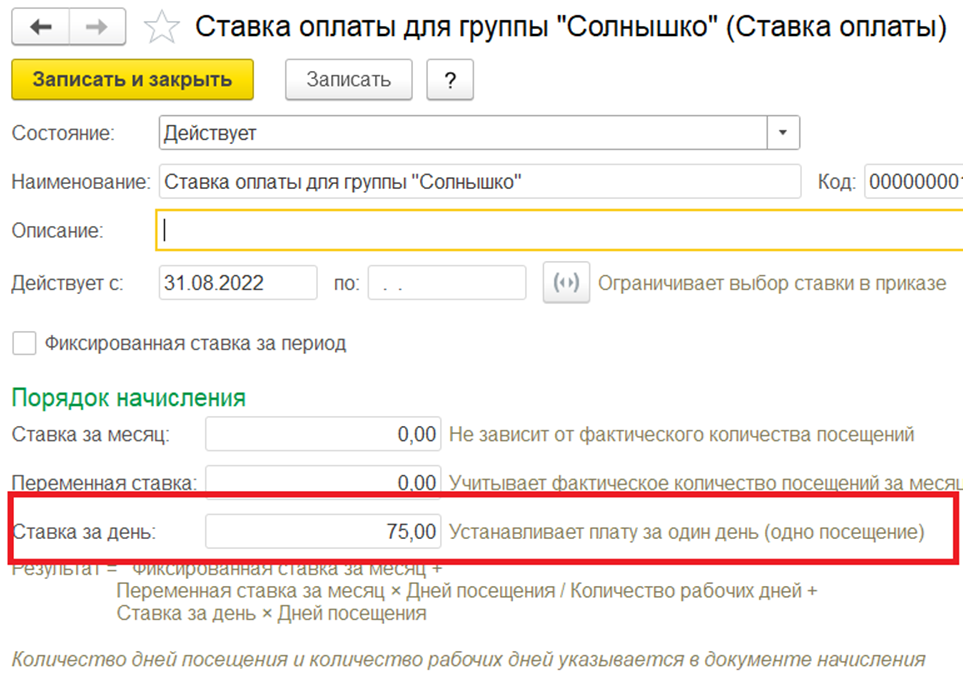The height and width of the screenshot is (675, 963).
Task: Click the date range selector icon button
Action: point(566,283)
